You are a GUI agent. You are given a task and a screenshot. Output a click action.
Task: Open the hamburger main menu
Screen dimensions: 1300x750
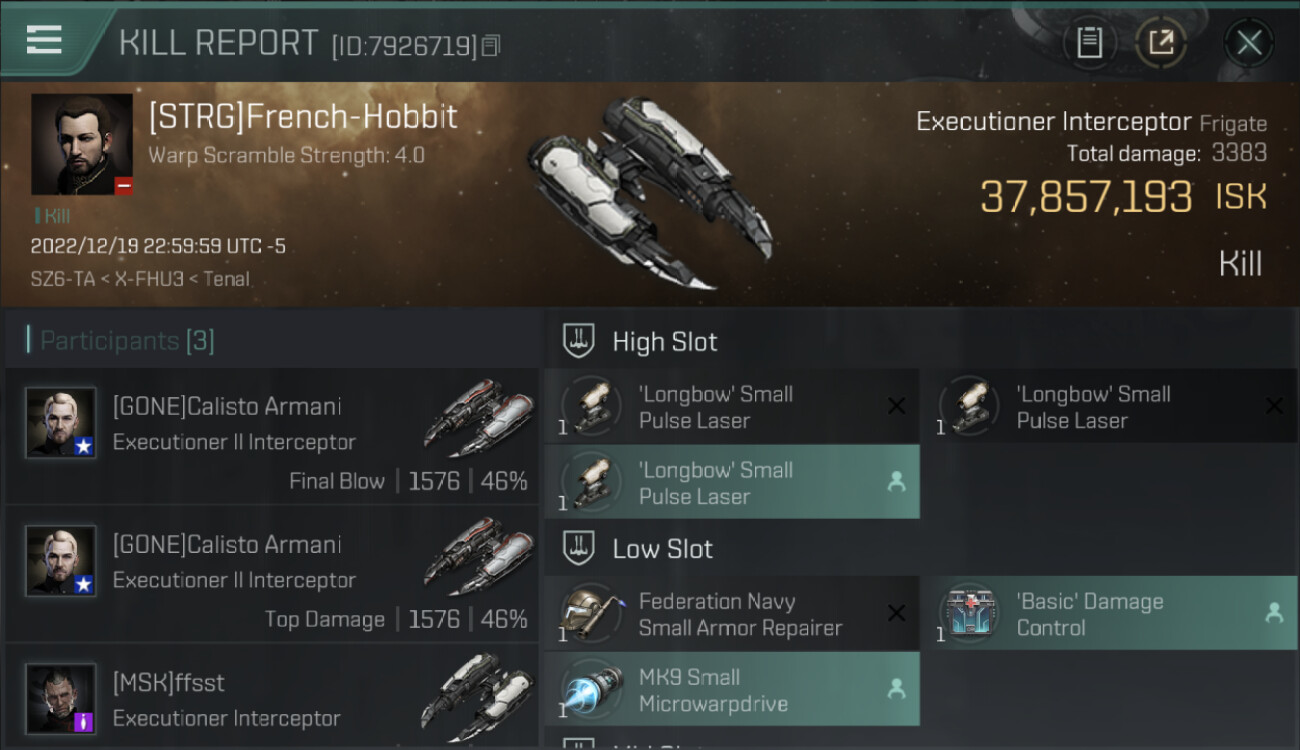point(44,39)
